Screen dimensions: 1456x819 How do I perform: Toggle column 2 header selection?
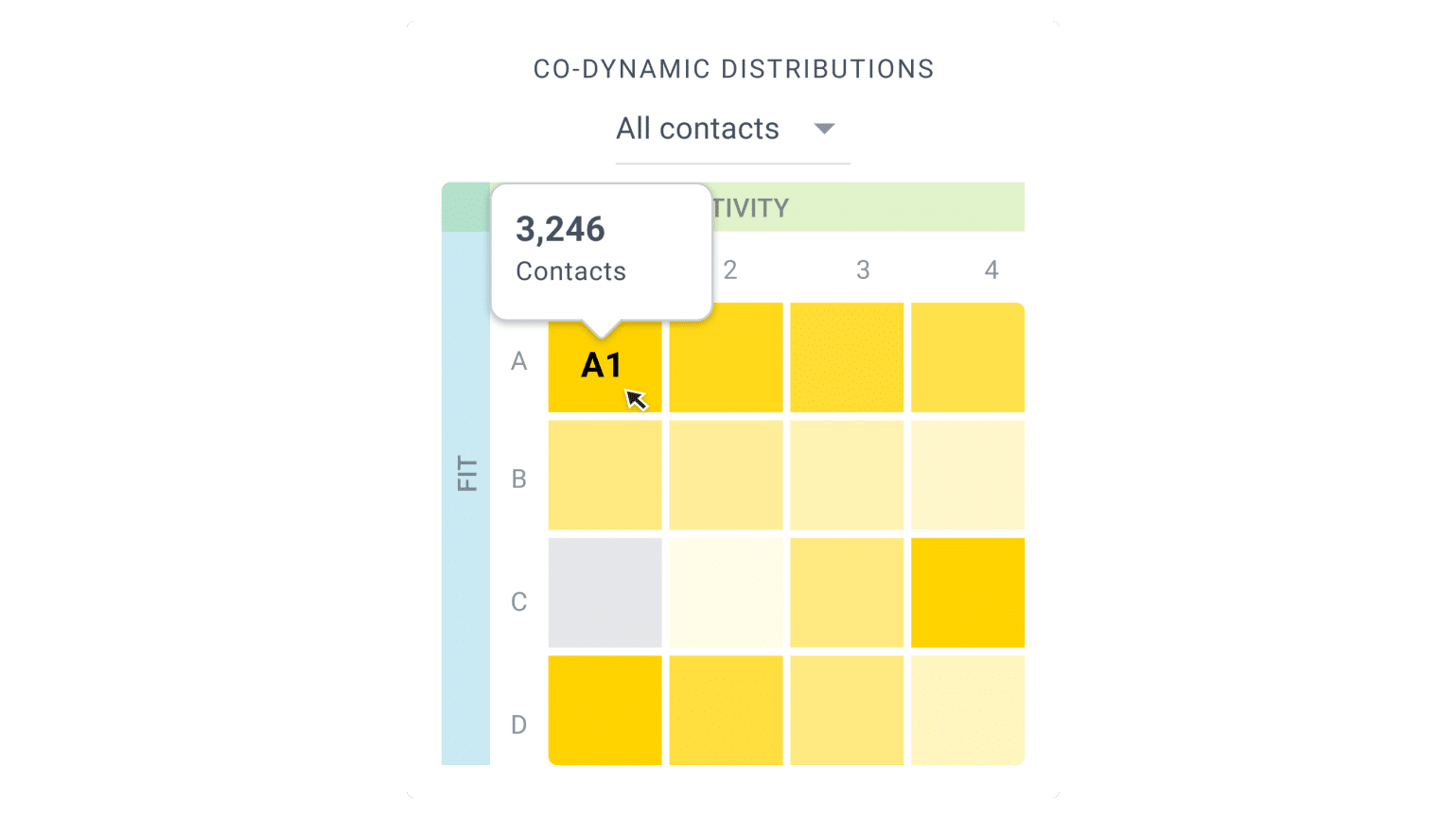[729, 270]
